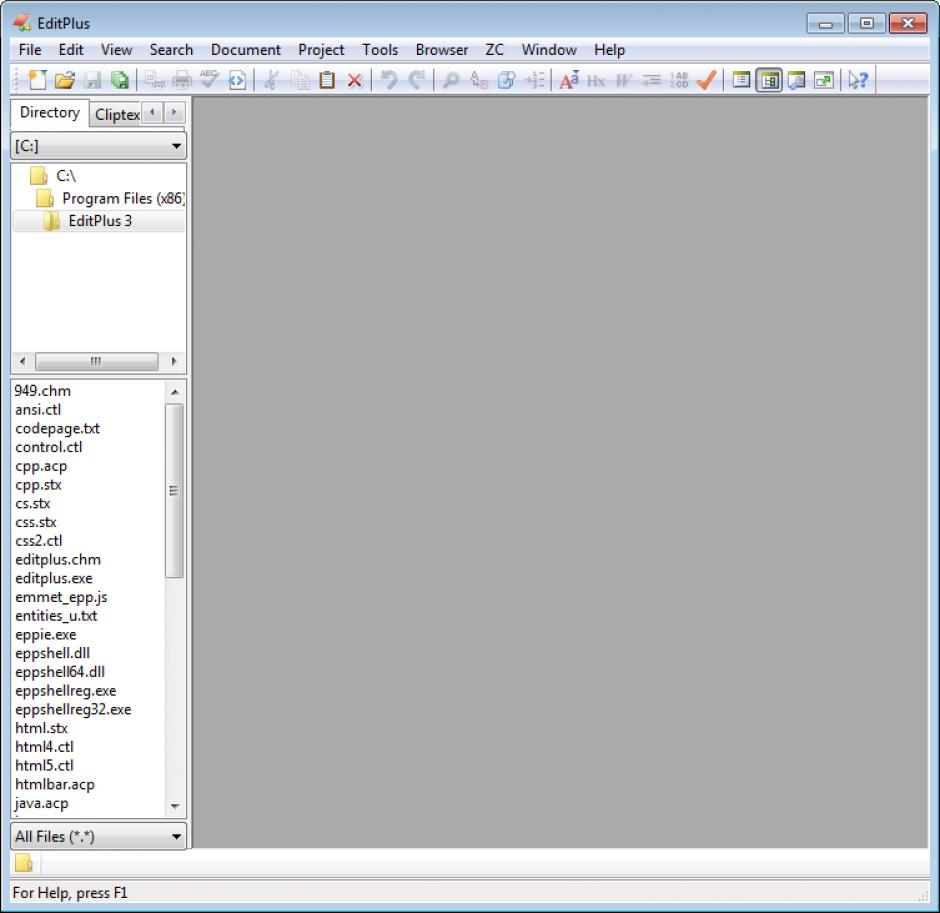The width and height of the screenshot is (940, 913).
Task: Click the Print Preview toolbar icon
Action: [x=155, y=80]
